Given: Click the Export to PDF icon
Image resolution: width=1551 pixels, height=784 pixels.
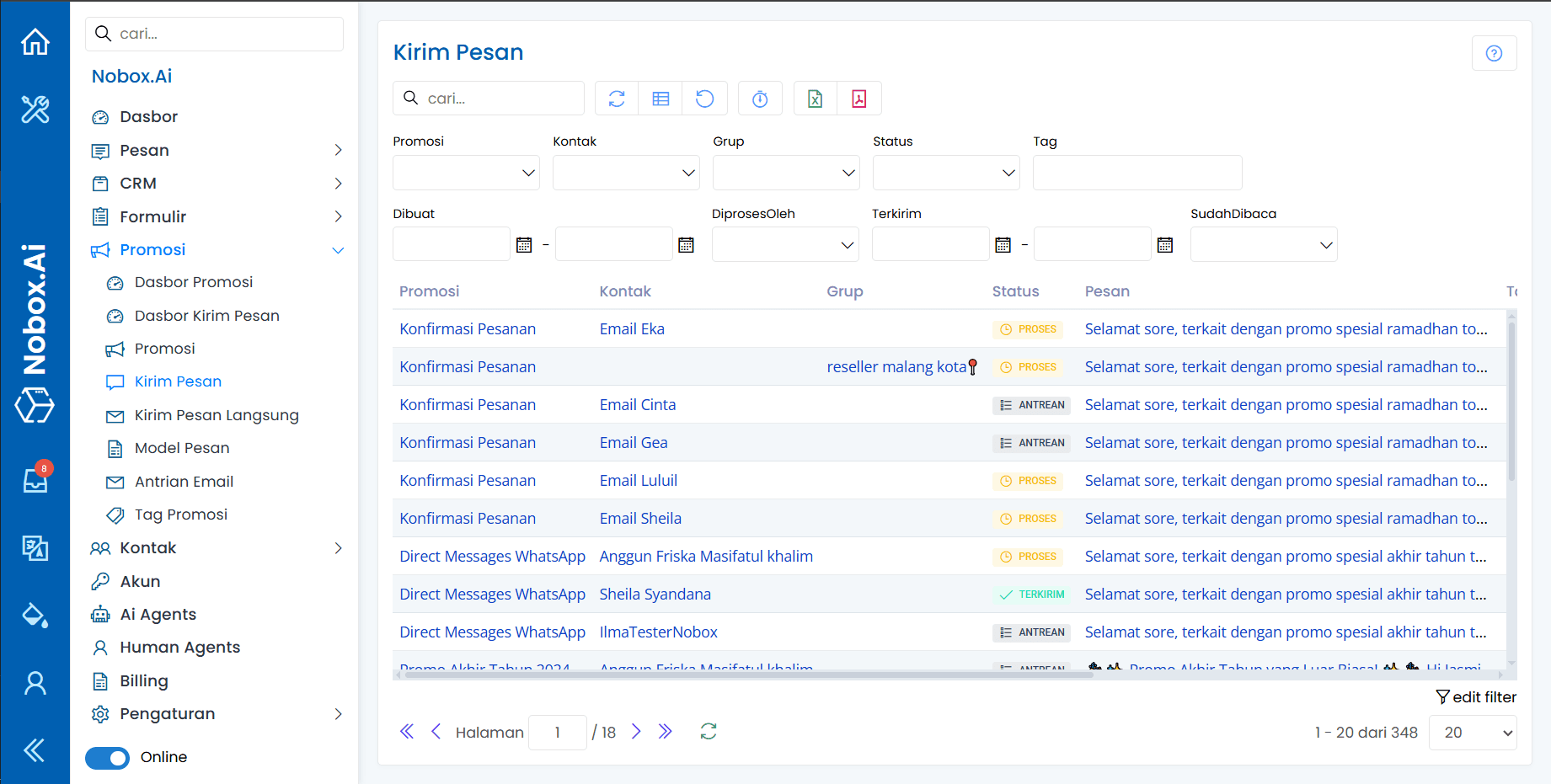Looking at the screenshot, I should pos(858,99).
